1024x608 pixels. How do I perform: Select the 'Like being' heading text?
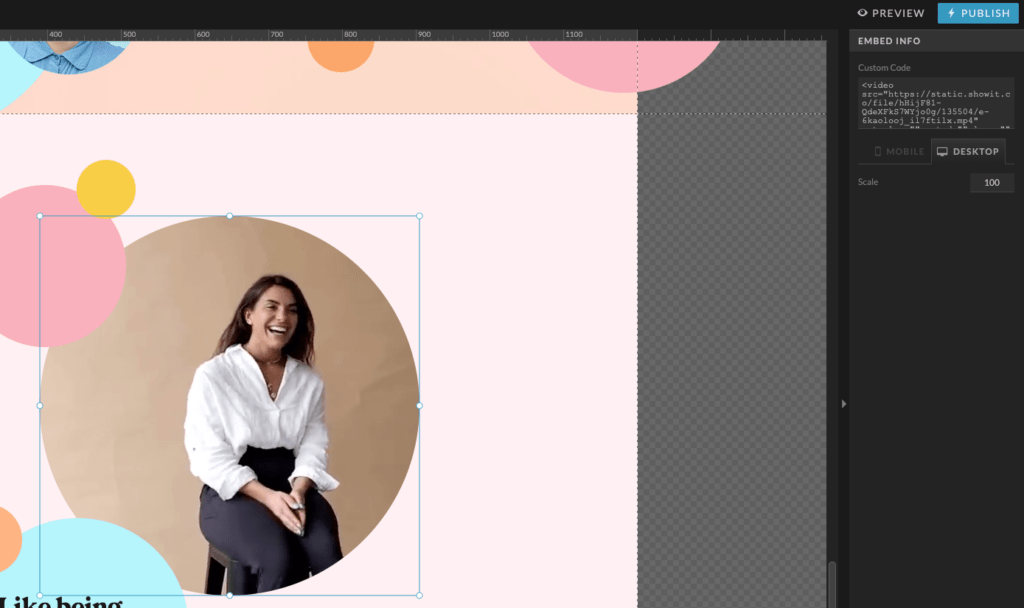(61, 602)
